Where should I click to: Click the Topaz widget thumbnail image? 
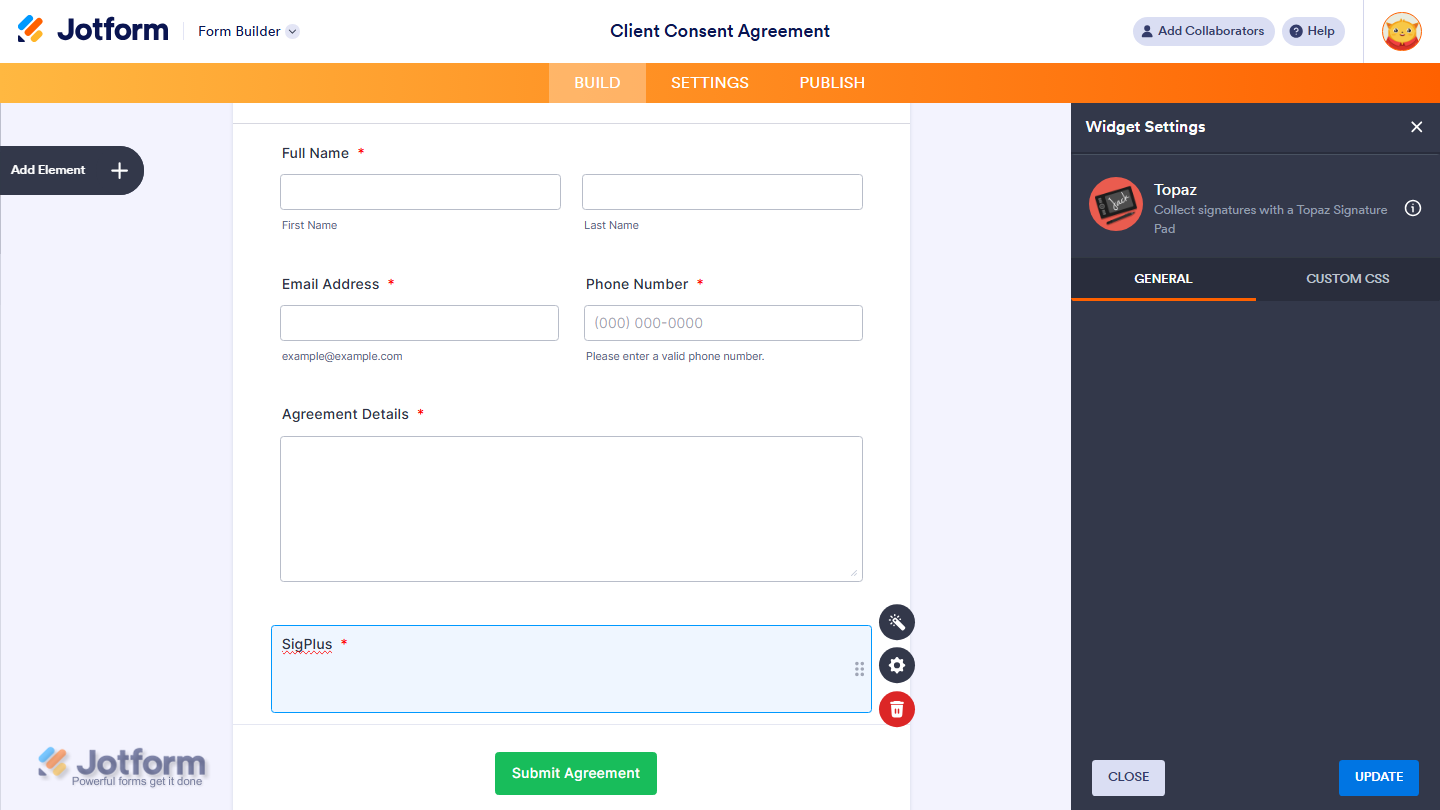click(1115, 203)
